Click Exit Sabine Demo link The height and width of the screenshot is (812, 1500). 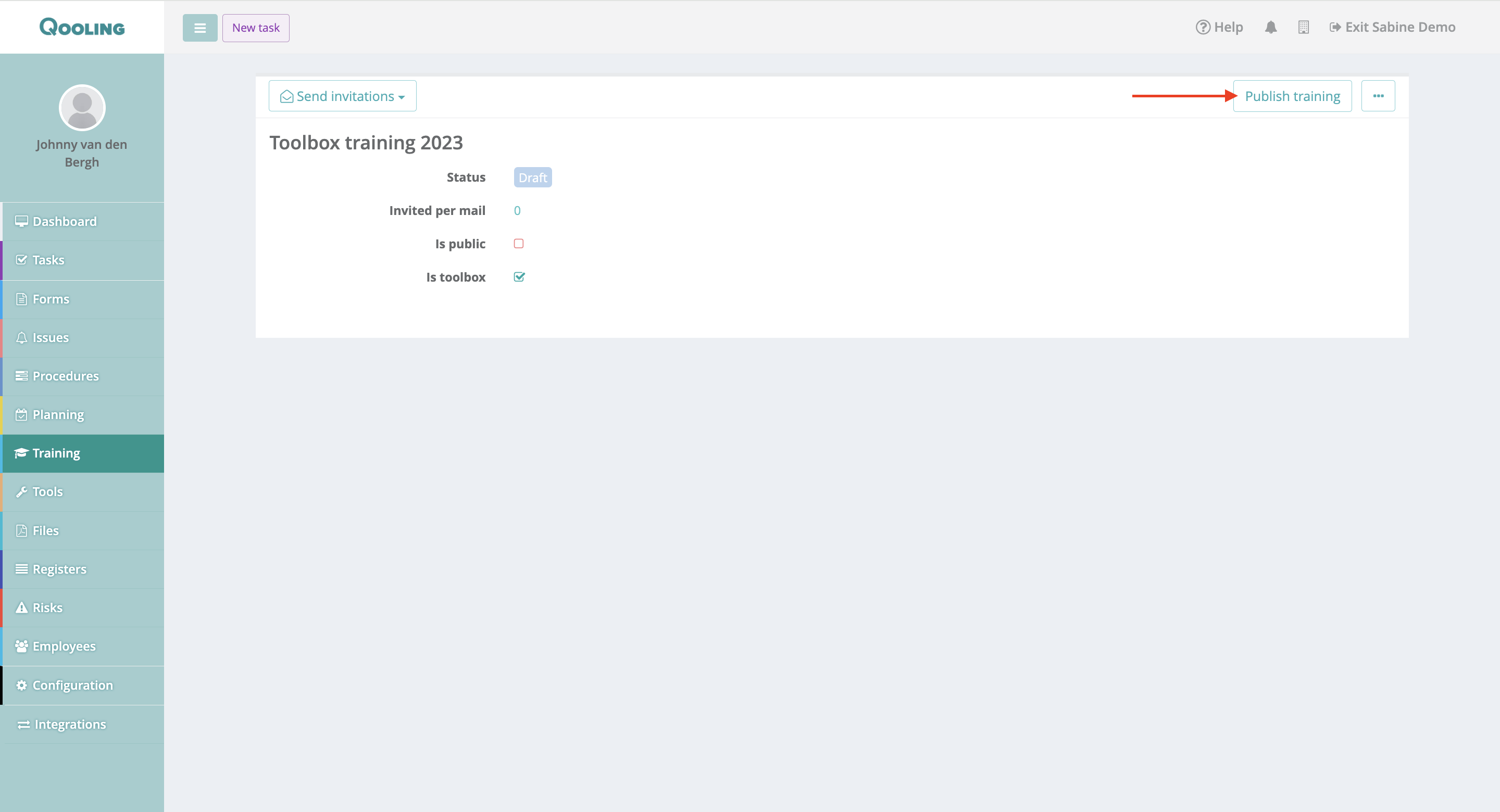[1392, 28]
